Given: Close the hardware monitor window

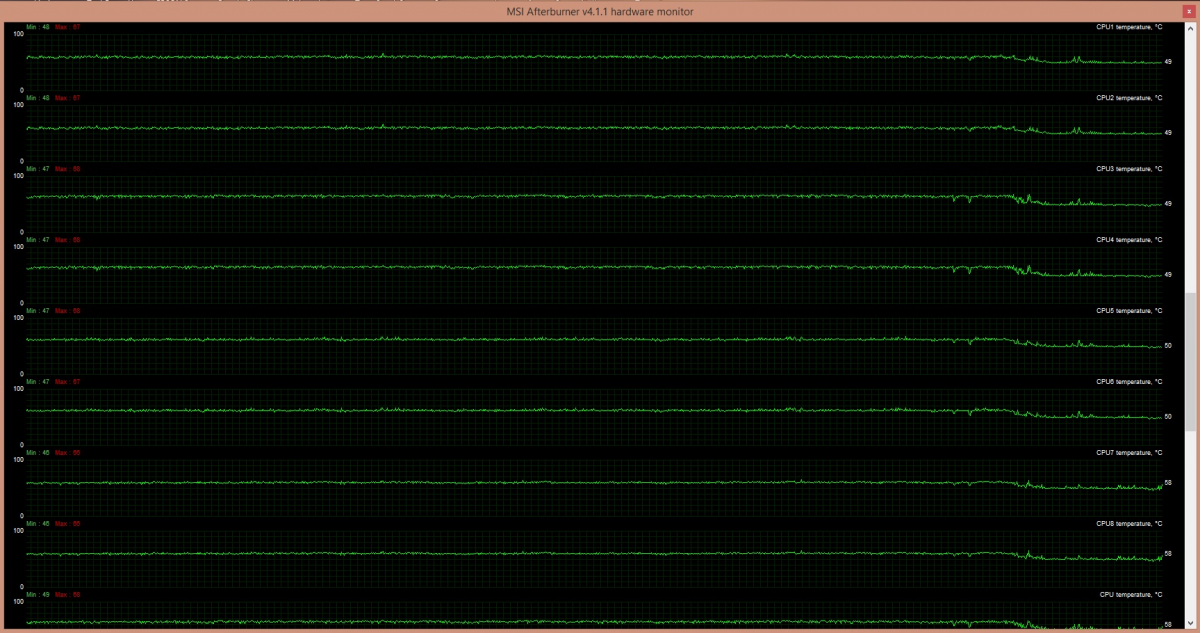Looking at the screenshot, I should coord(1189,11).
